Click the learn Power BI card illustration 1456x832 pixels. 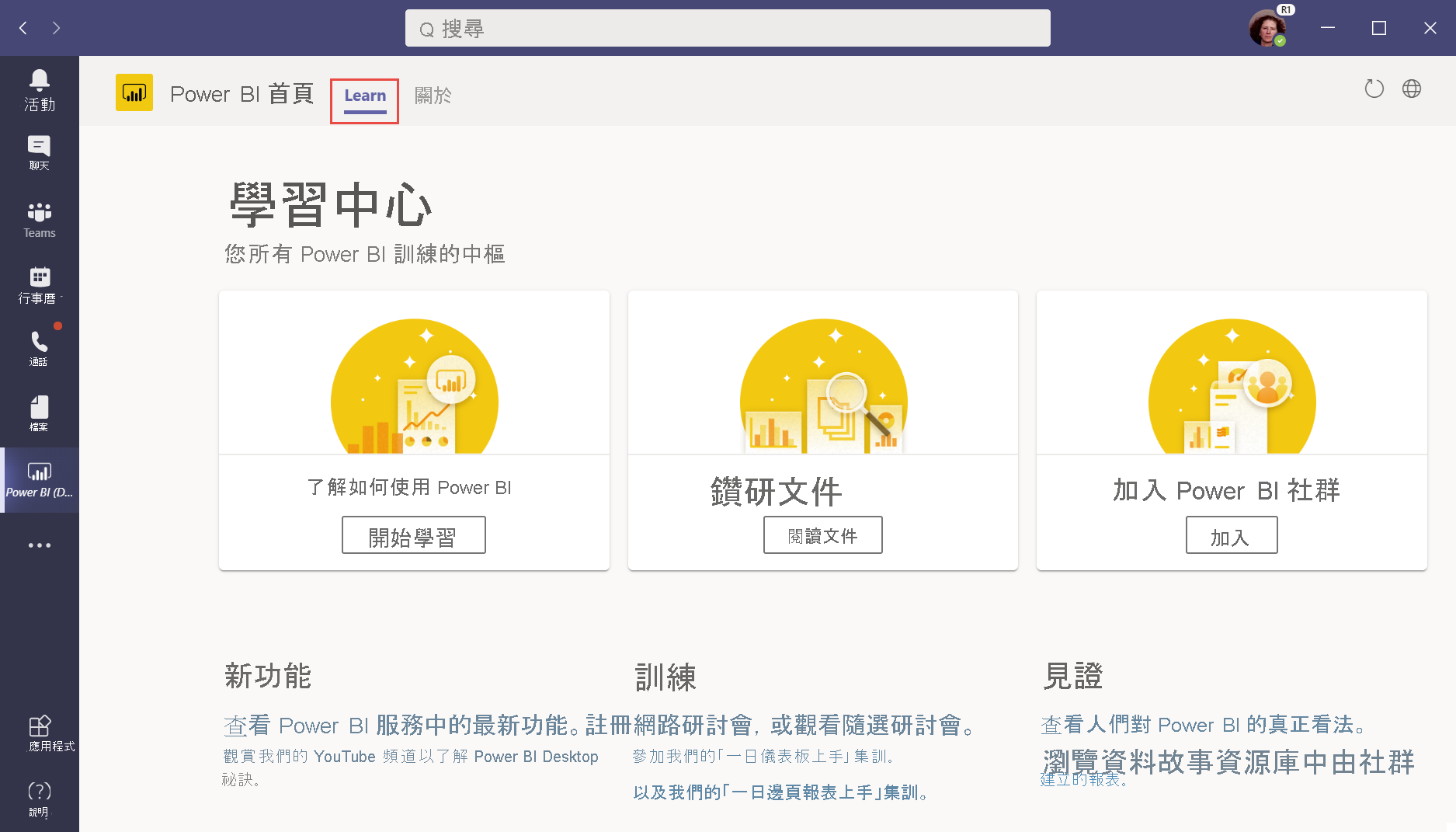pos(415,386)
